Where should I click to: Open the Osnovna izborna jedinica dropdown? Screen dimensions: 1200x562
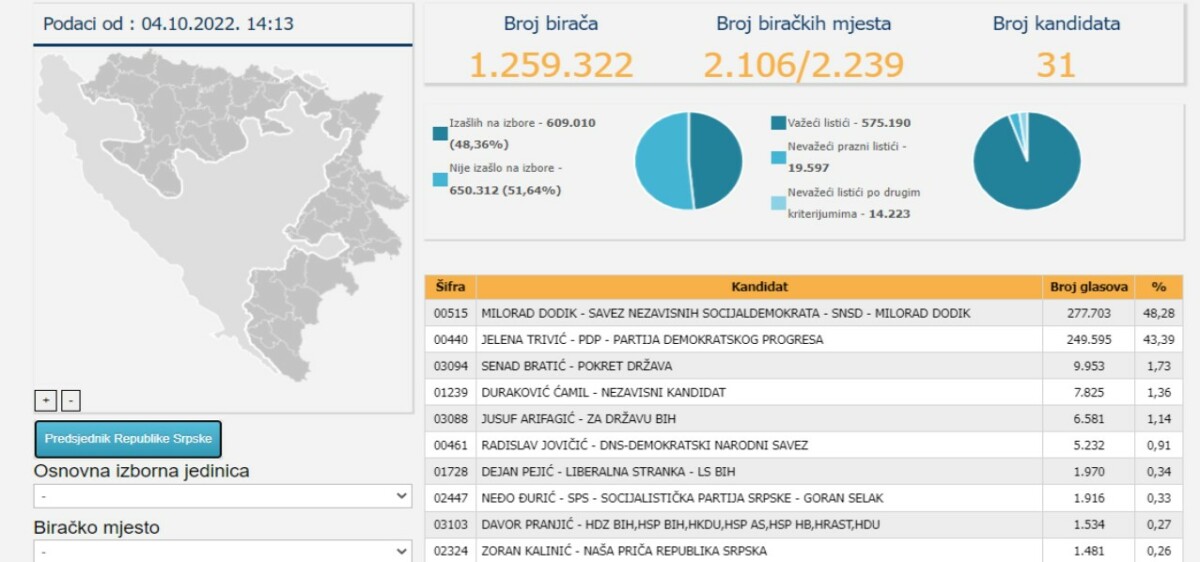pos(223,496)
